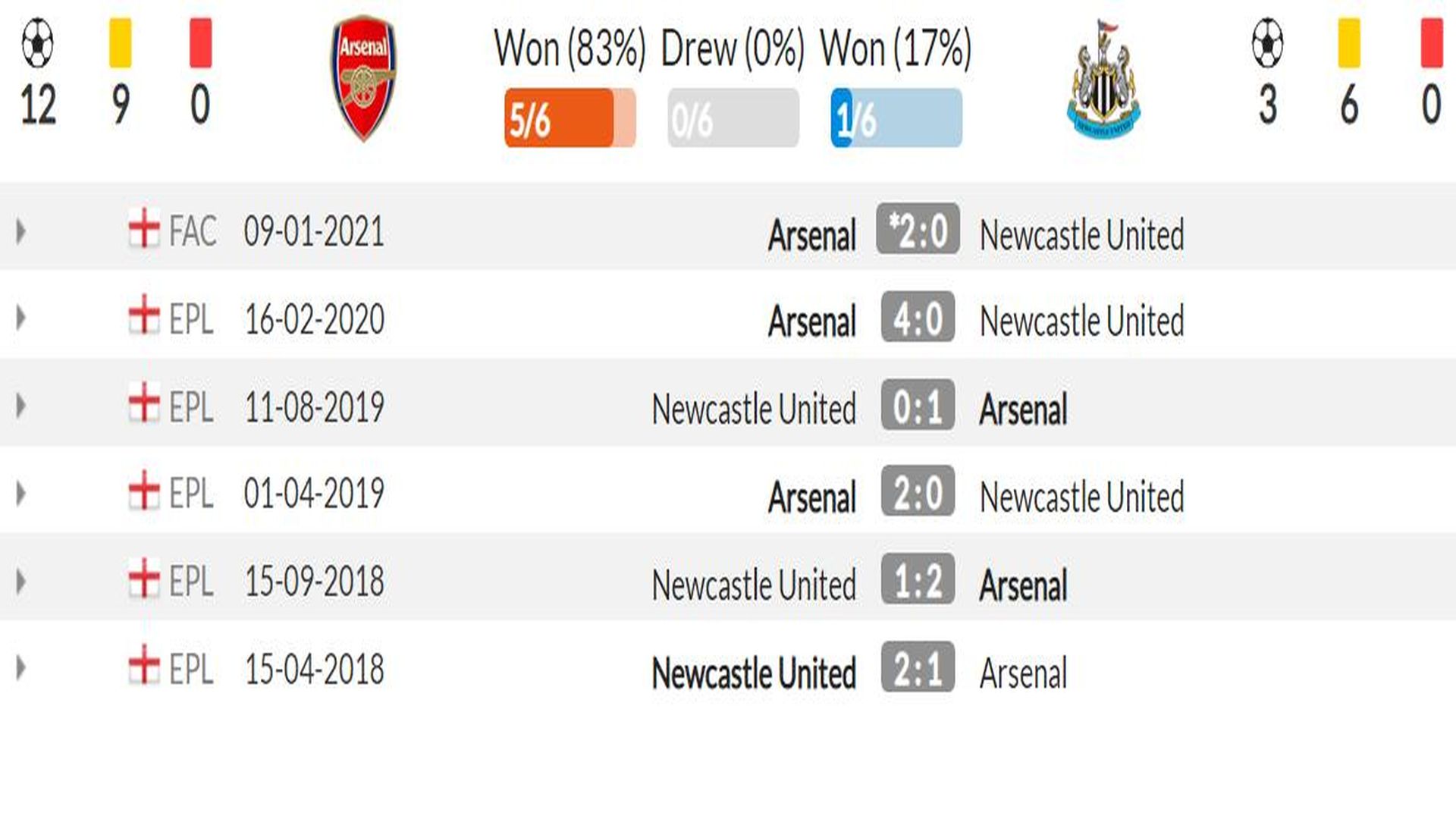Viewport: 1456px width, 819px height.
Task: Click Newcastle United in the 15-04-2018 match
Action: 754,673
